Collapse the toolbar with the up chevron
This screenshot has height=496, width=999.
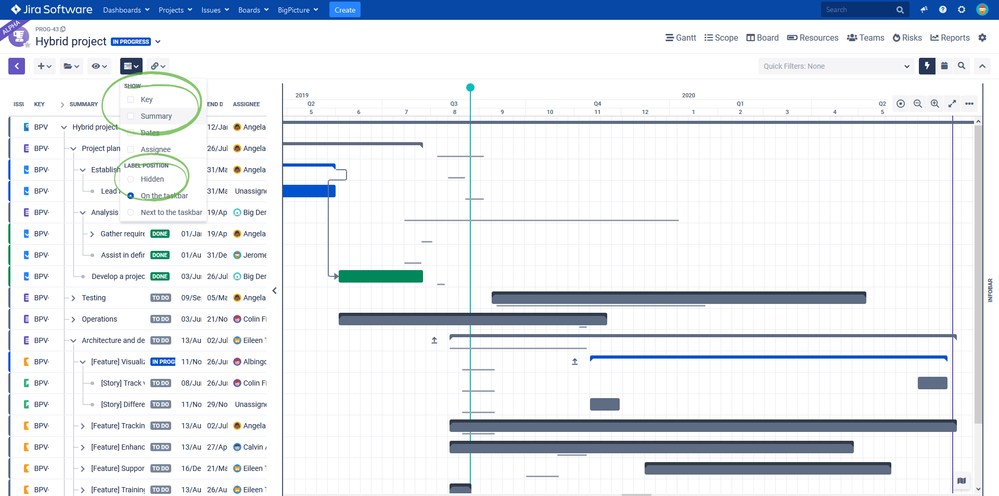point(982,66)
